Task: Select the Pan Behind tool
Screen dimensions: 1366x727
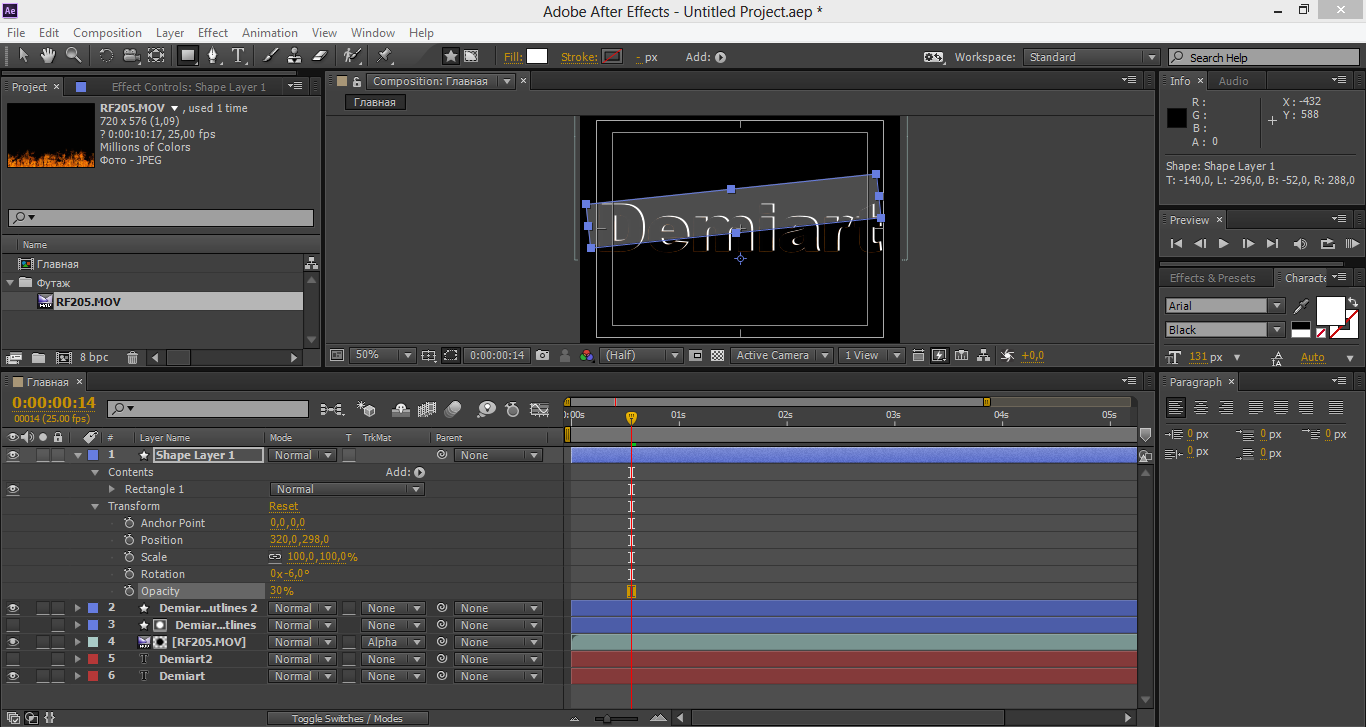Action: pyautogui.click(x=156, y=56)
